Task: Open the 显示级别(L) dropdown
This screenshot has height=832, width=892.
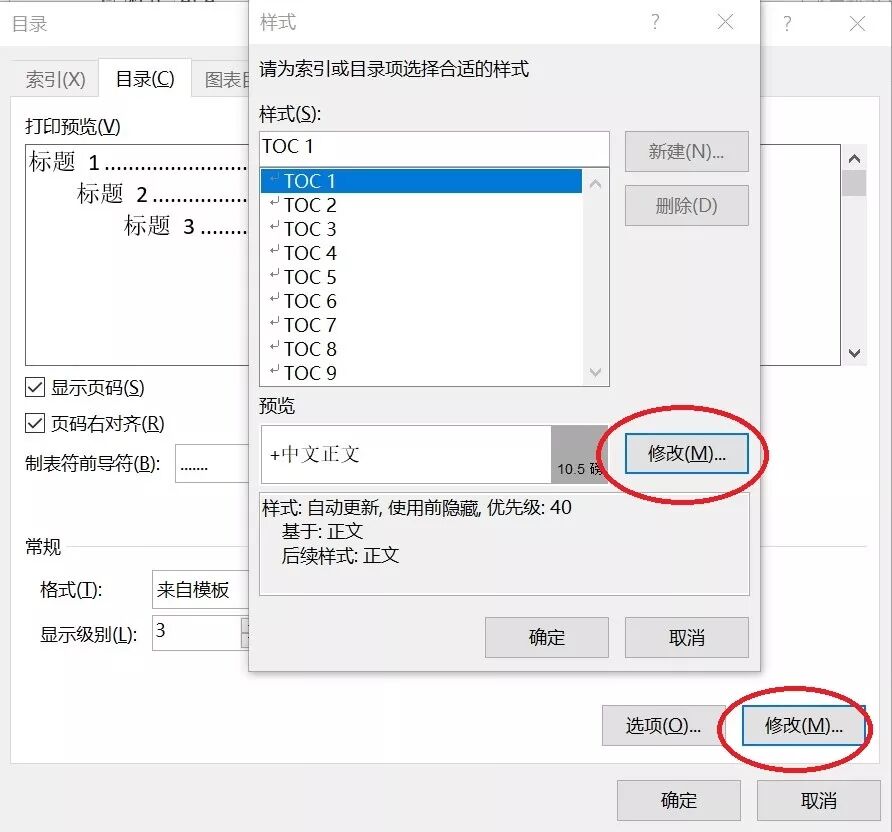Action: coord(200,633)
